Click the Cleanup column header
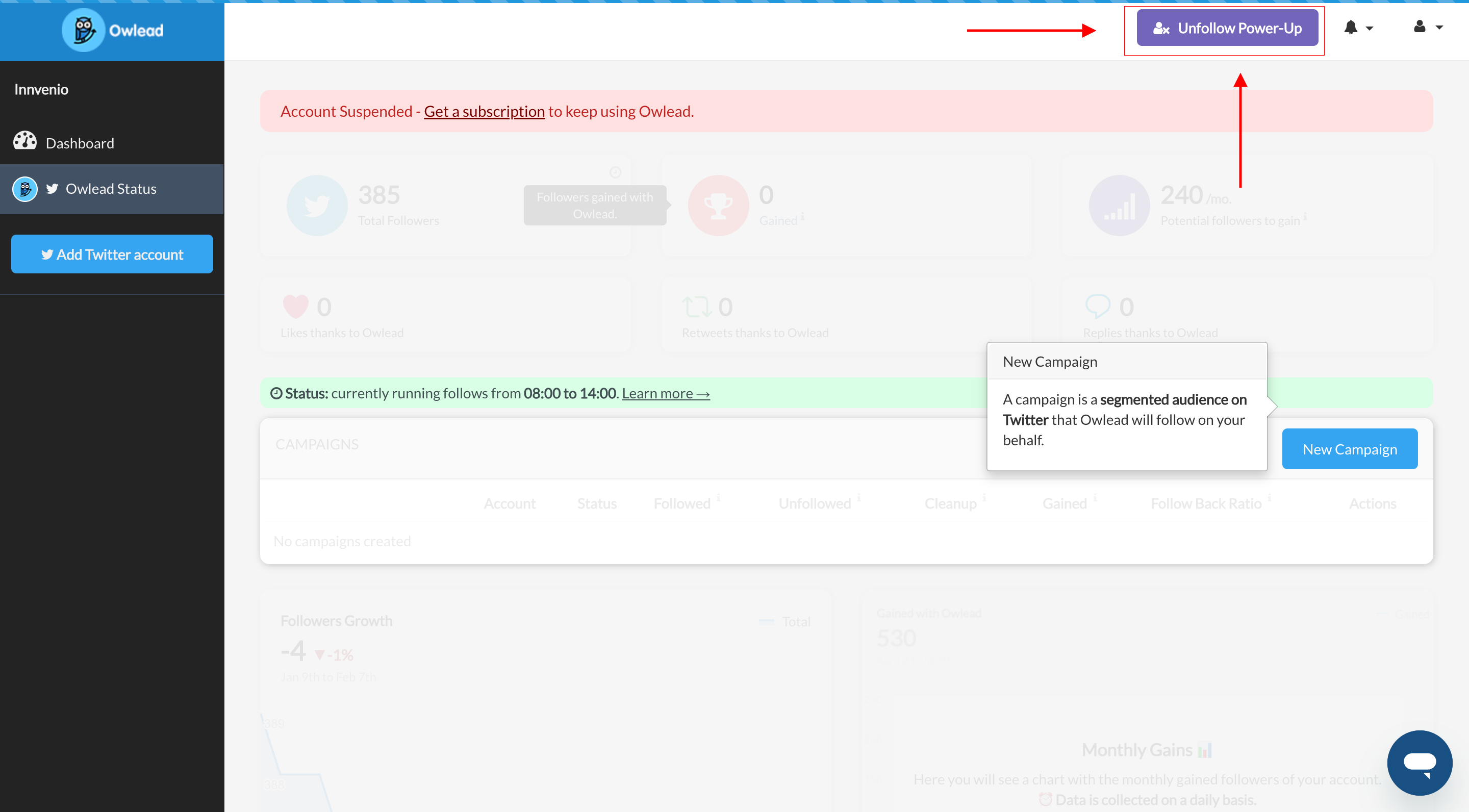The height and width of the screenshot is (812, 1469). pos(950,503)
